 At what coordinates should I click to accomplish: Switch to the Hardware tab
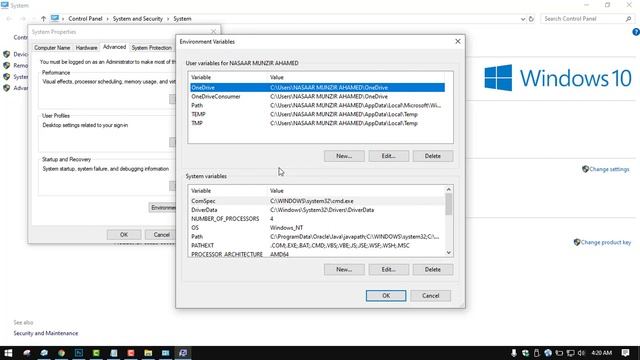(87, 48)
